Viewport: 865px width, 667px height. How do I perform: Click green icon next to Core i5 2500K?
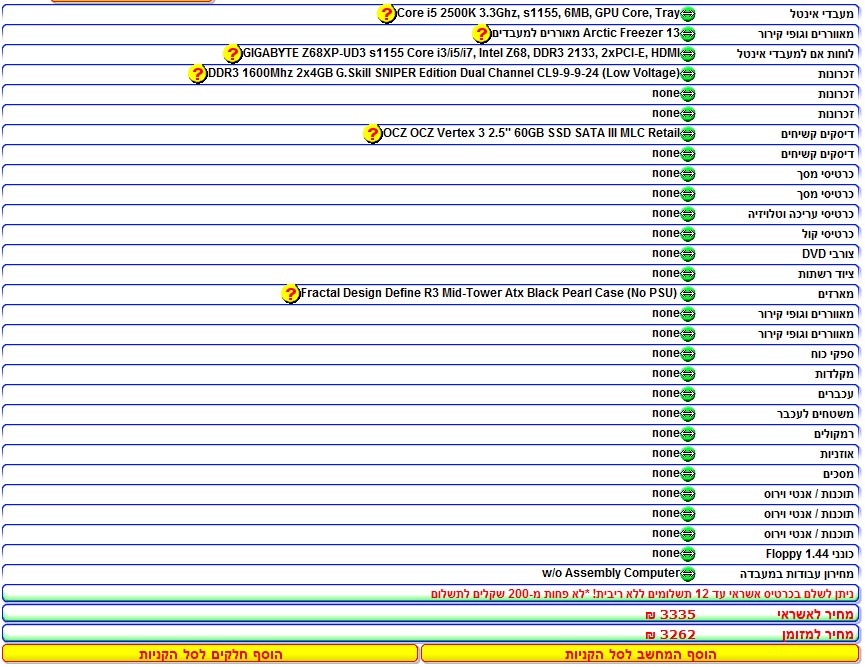[x=688, y=14]
